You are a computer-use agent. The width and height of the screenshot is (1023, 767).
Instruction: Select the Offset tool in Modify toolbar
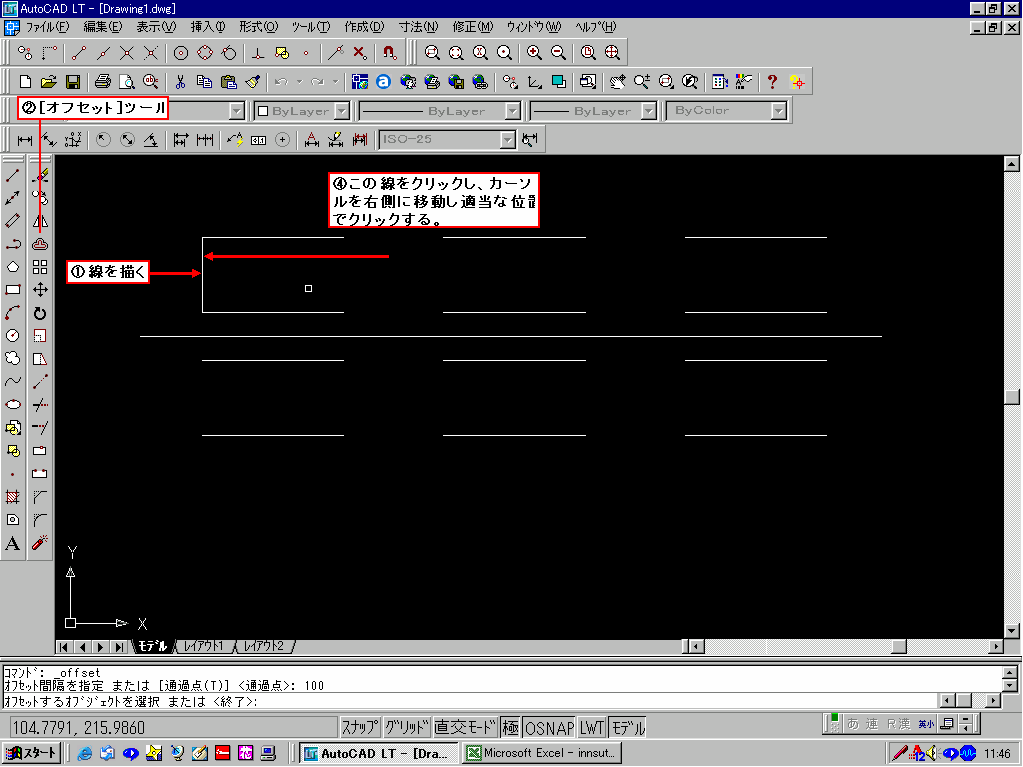click(40, 244)
